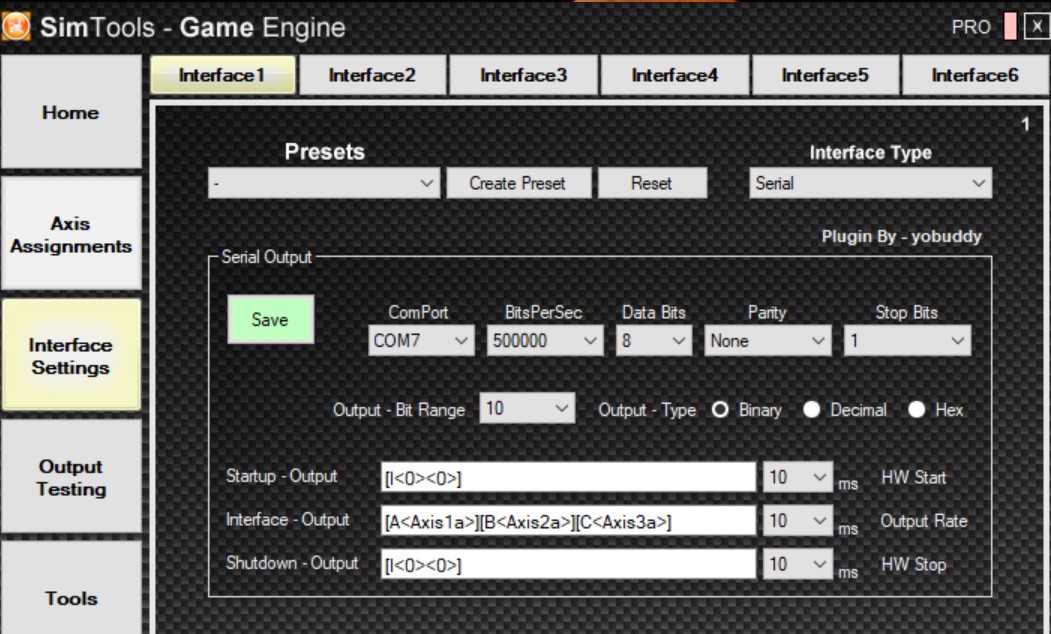Open the BitsPerSec dropdown showing 500000
1051x634 pixels.
(x=545, y=340)
